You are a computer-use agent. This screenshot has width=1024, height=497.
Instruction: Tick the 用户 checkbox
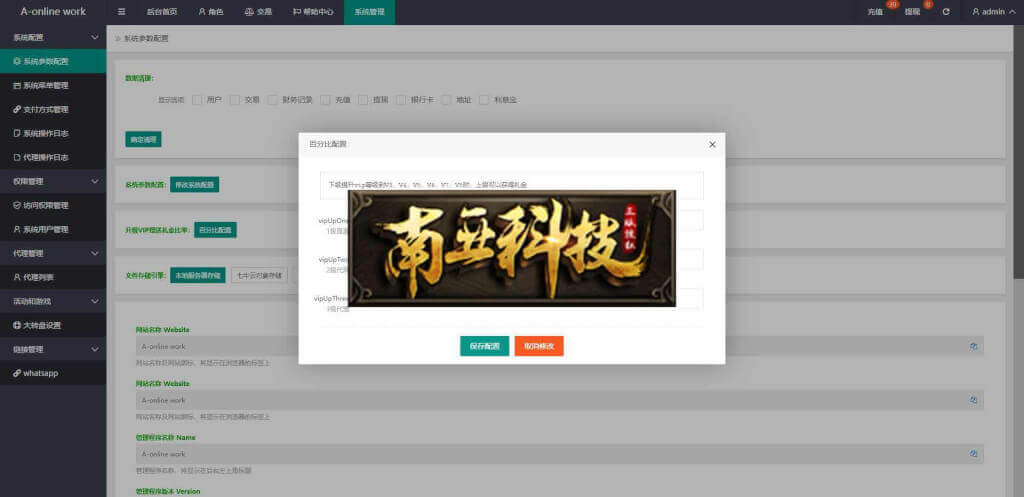click(x=197, y=100)
